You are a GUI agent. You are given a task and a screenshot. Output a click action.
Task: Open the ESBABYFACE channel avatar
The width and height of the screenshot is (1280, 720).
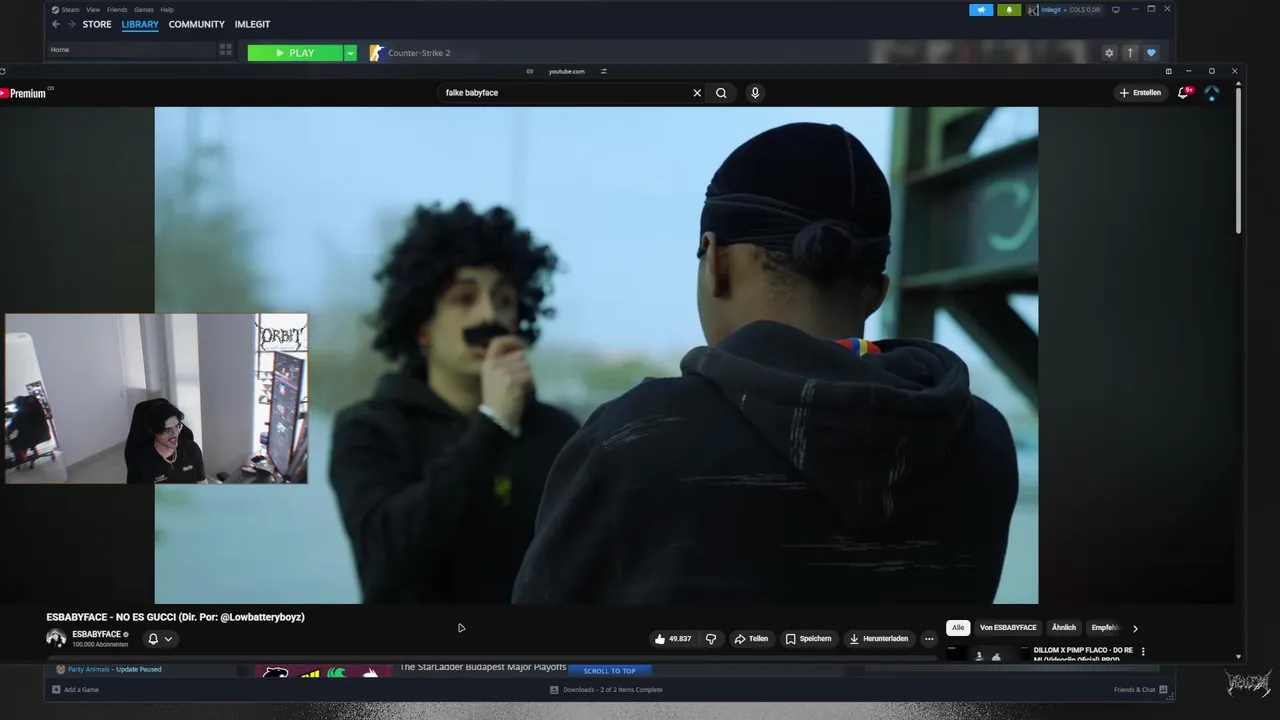pyautogui.click(x=56, y=638)
